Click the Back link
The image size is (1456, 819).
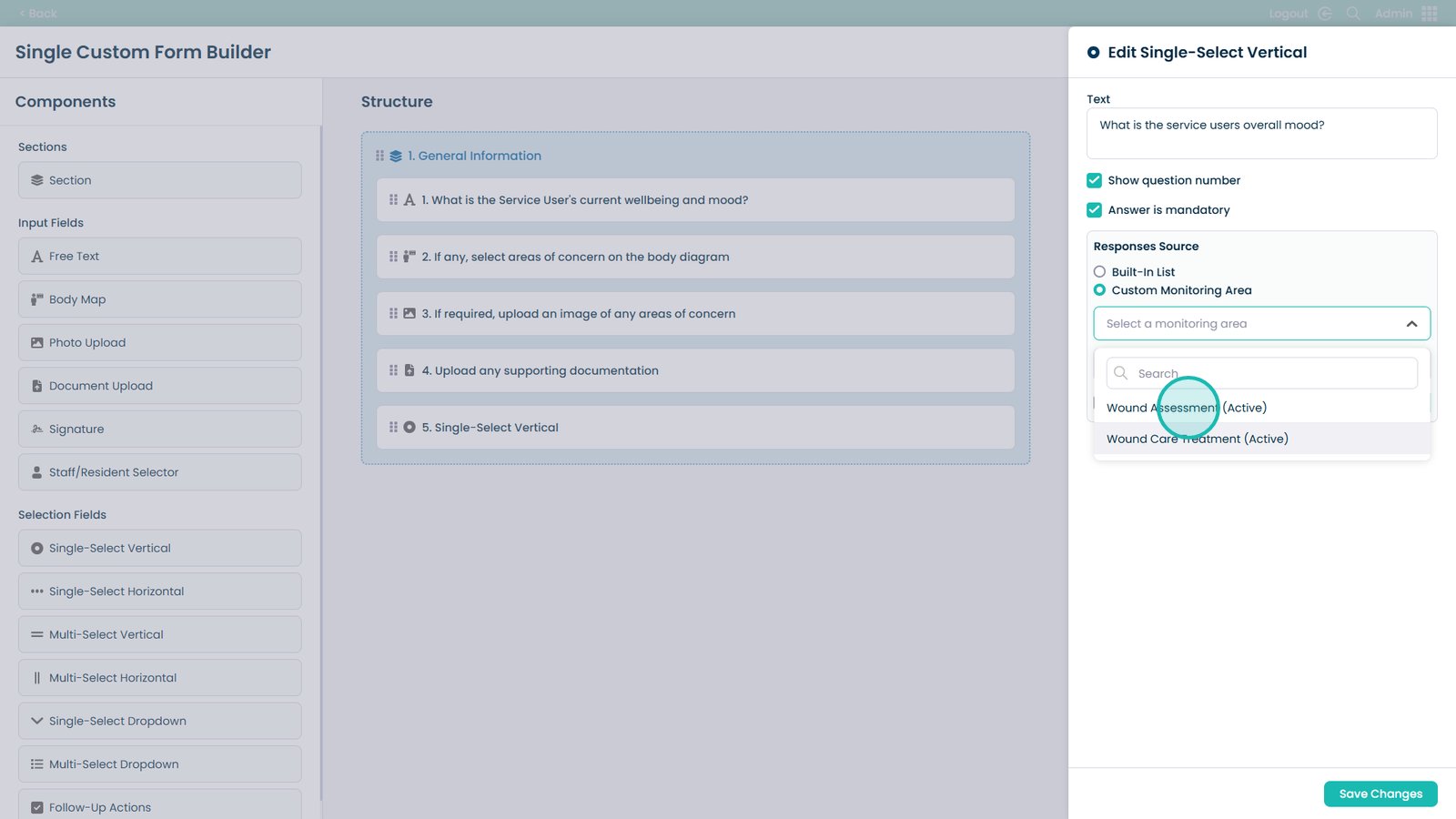[x=37, y=14]
